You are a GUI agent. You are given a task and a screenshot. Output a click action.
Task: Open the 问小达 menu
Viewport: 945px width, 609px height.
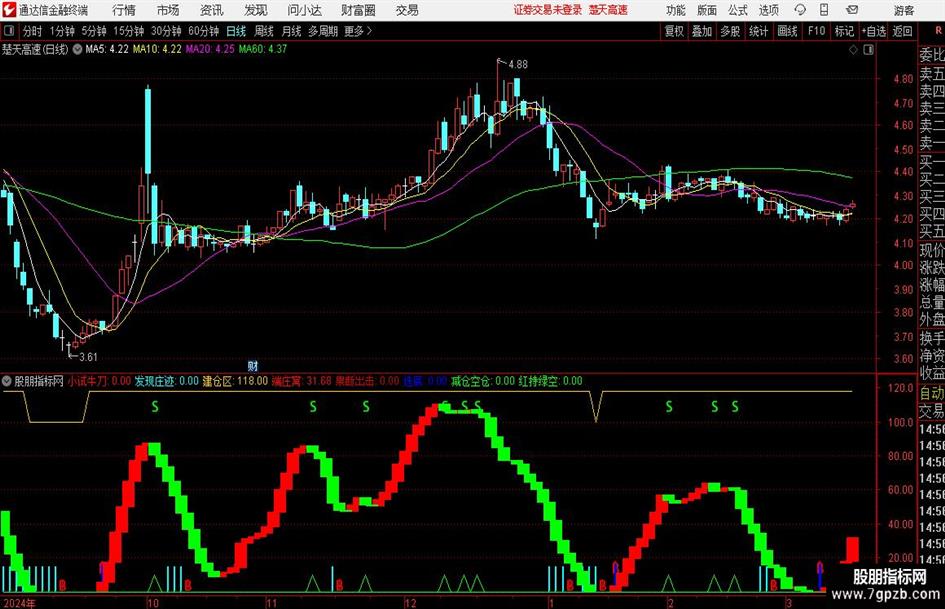coord(304,10)
